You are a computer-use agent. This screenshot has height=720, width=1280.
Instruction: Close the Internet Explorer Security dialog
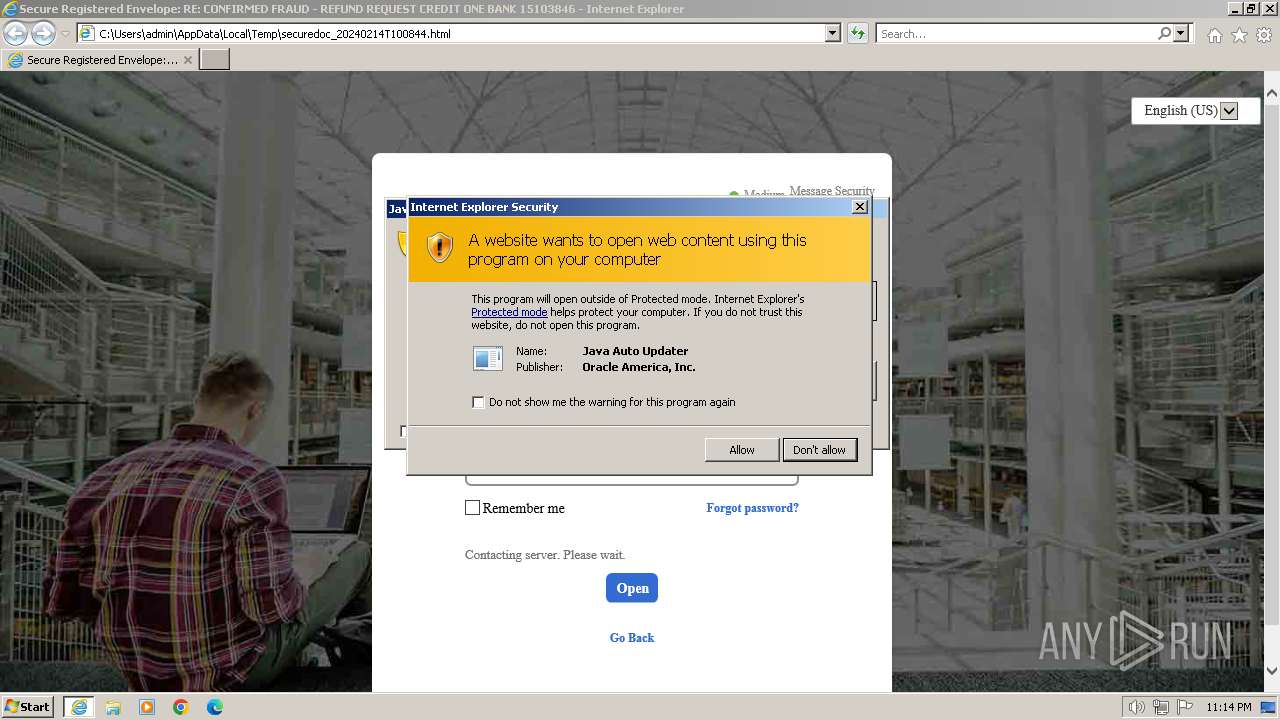coord(859,207)
